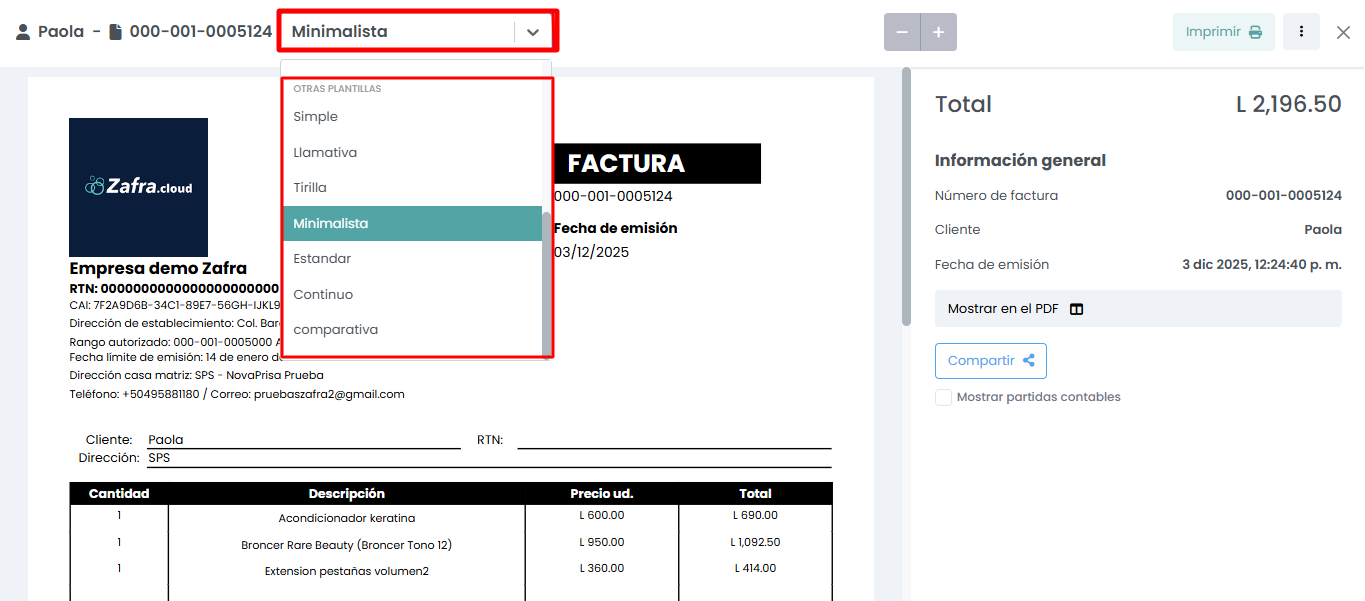Select the Simple template option
1365x601 pixels.
(x=413, y=117)
